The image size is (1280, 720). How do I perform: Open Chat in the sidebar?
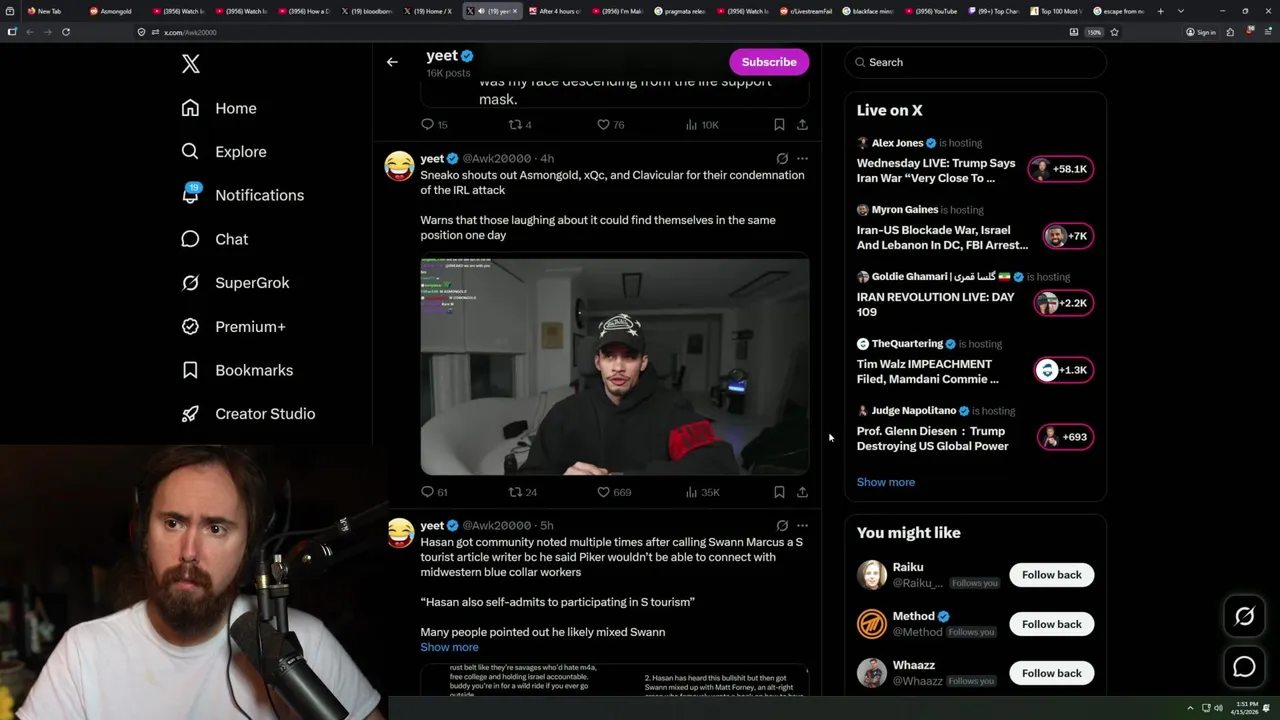(x=214, y=239)
